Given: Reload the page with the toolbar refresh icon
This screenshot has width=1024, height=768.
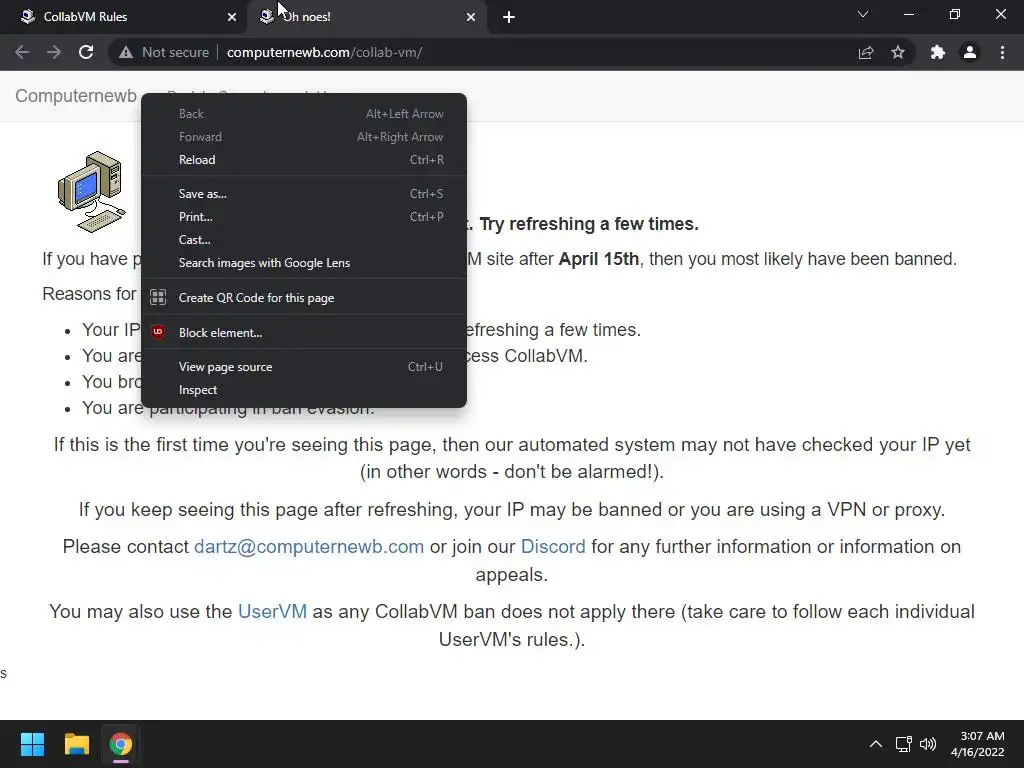Looking at the screenshot, I should tap(86, 52).
